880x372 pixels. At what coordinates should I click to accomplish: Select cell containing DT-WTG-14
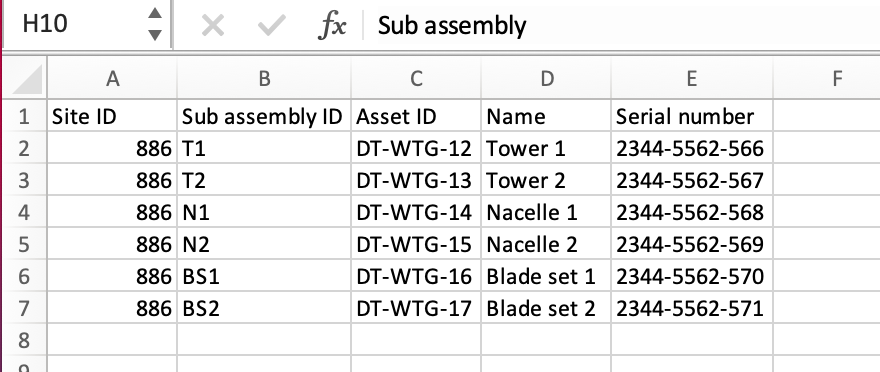416,213
